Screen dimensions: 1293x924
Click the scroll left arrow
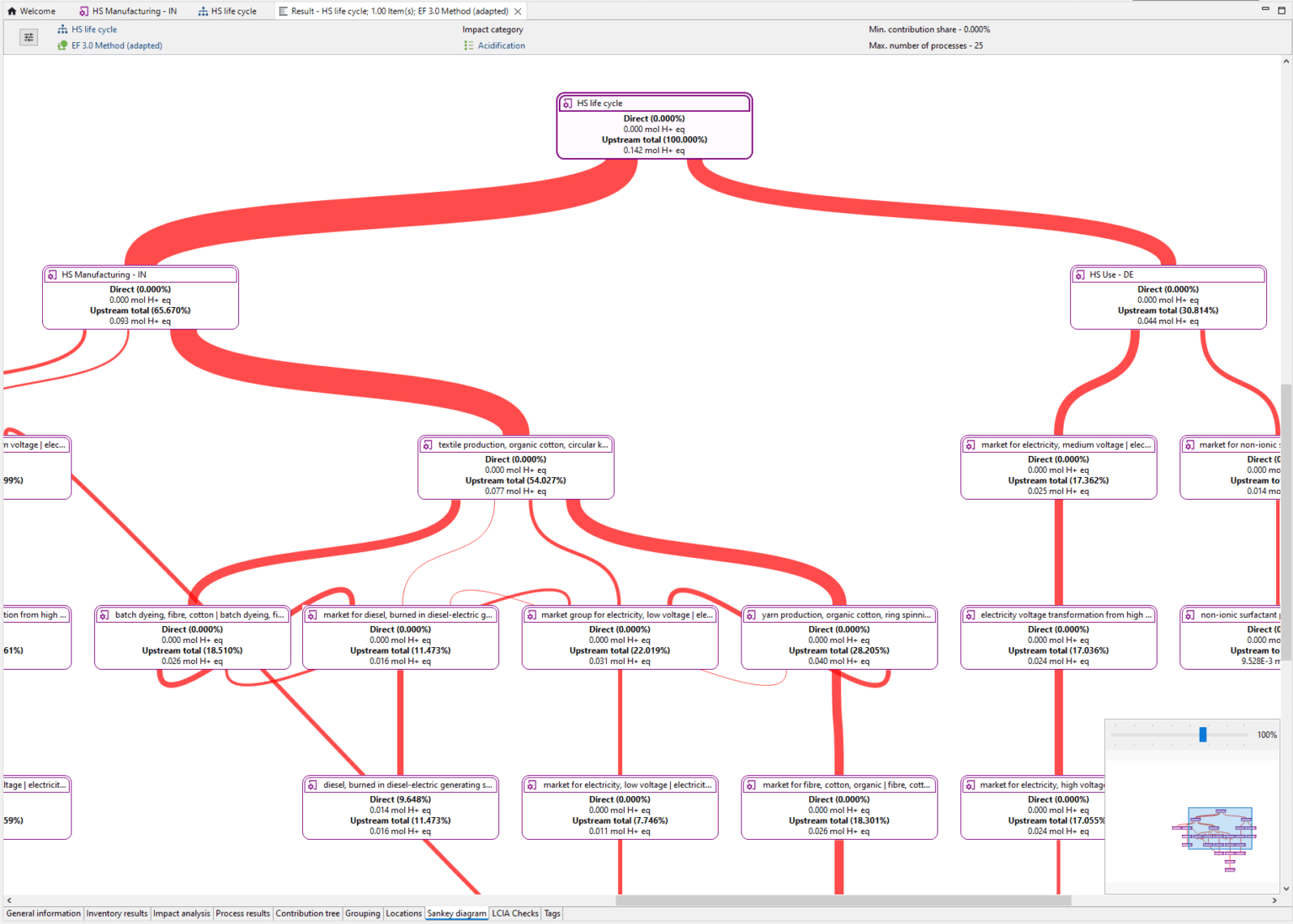point(9,900)
